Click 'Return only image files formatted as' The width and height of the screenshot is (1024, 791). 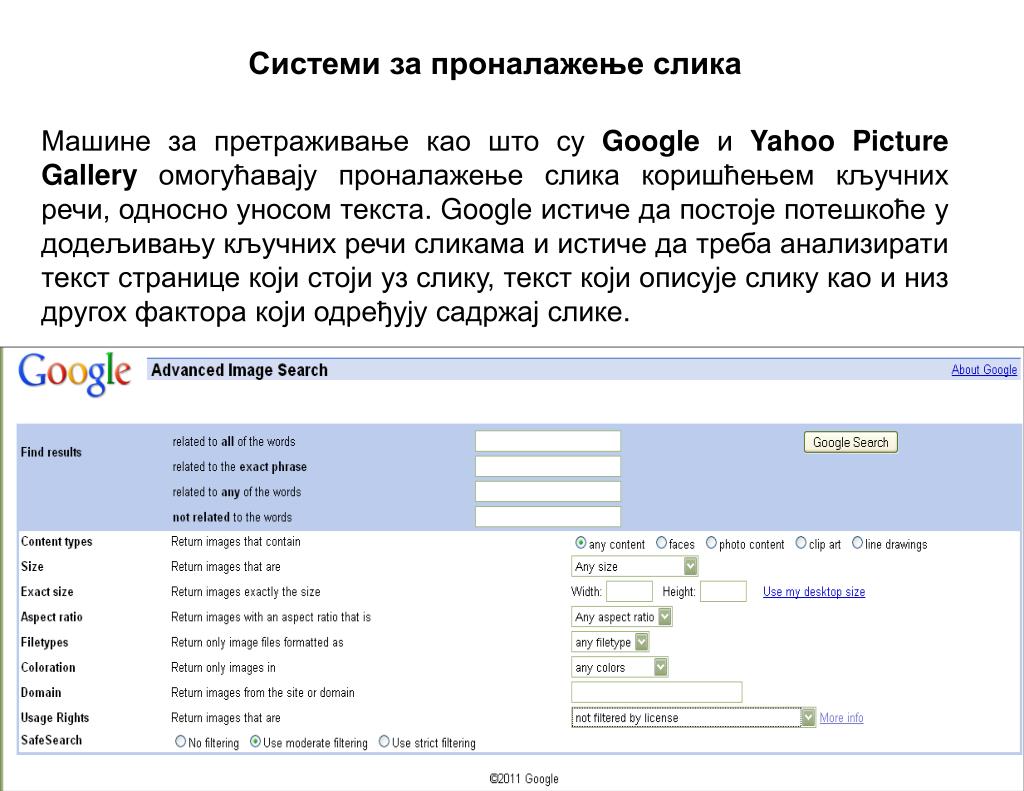257,643
